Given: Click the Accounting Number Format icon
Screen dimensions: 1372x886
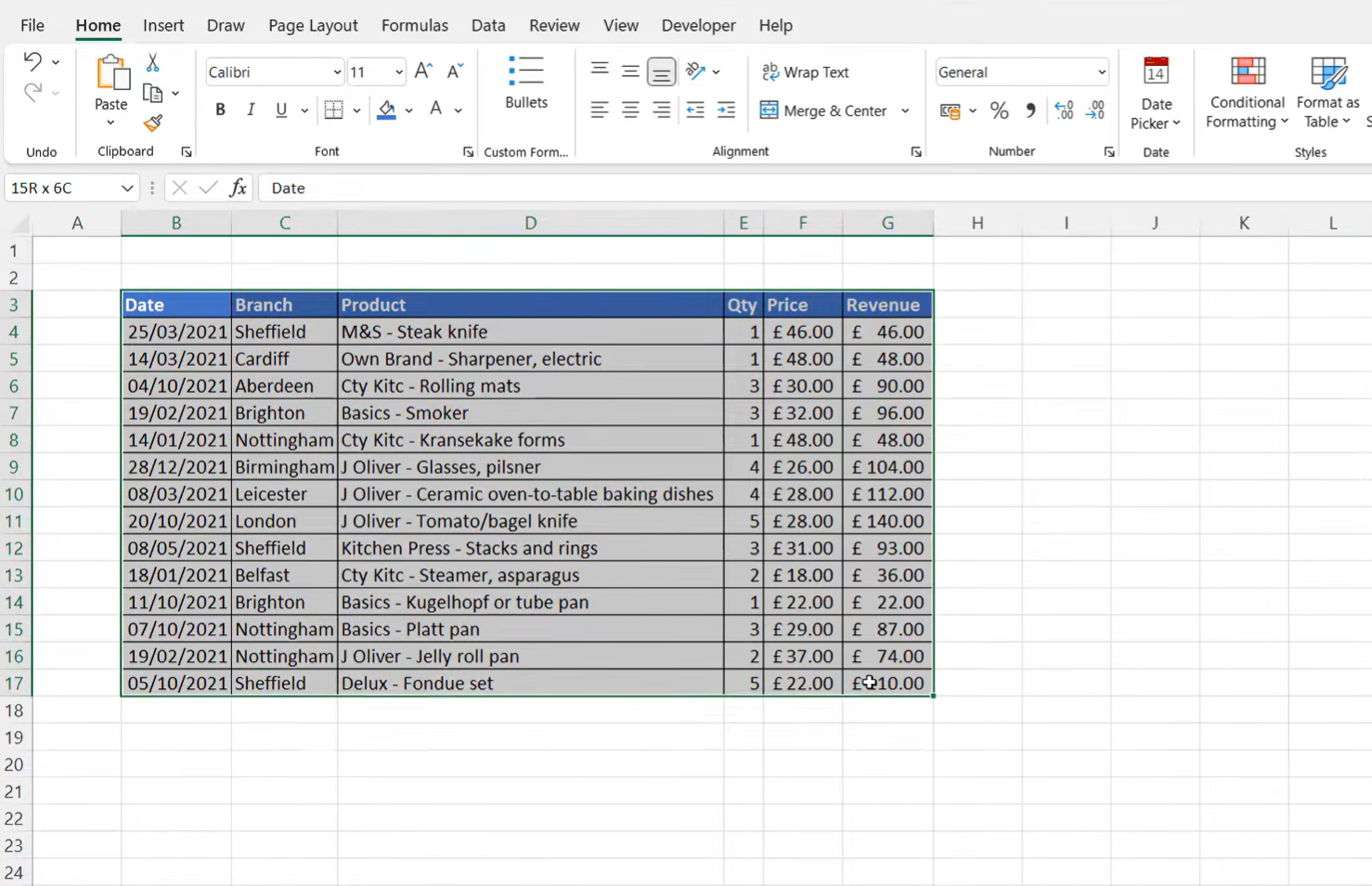Looking at the screenshot, I should click(950, 111).
